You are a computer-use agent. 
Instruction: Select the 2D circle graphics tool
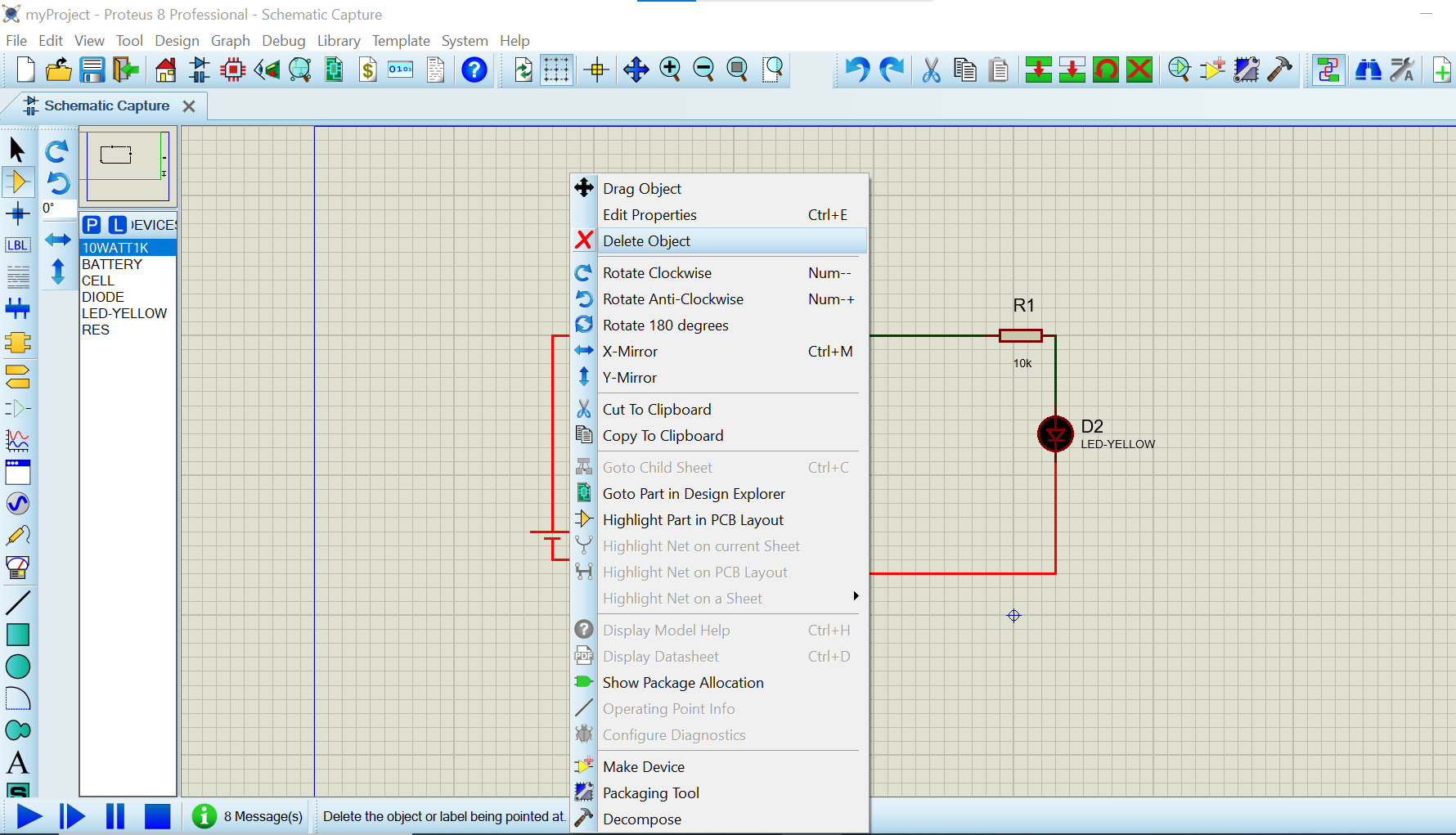coord(18,667)
